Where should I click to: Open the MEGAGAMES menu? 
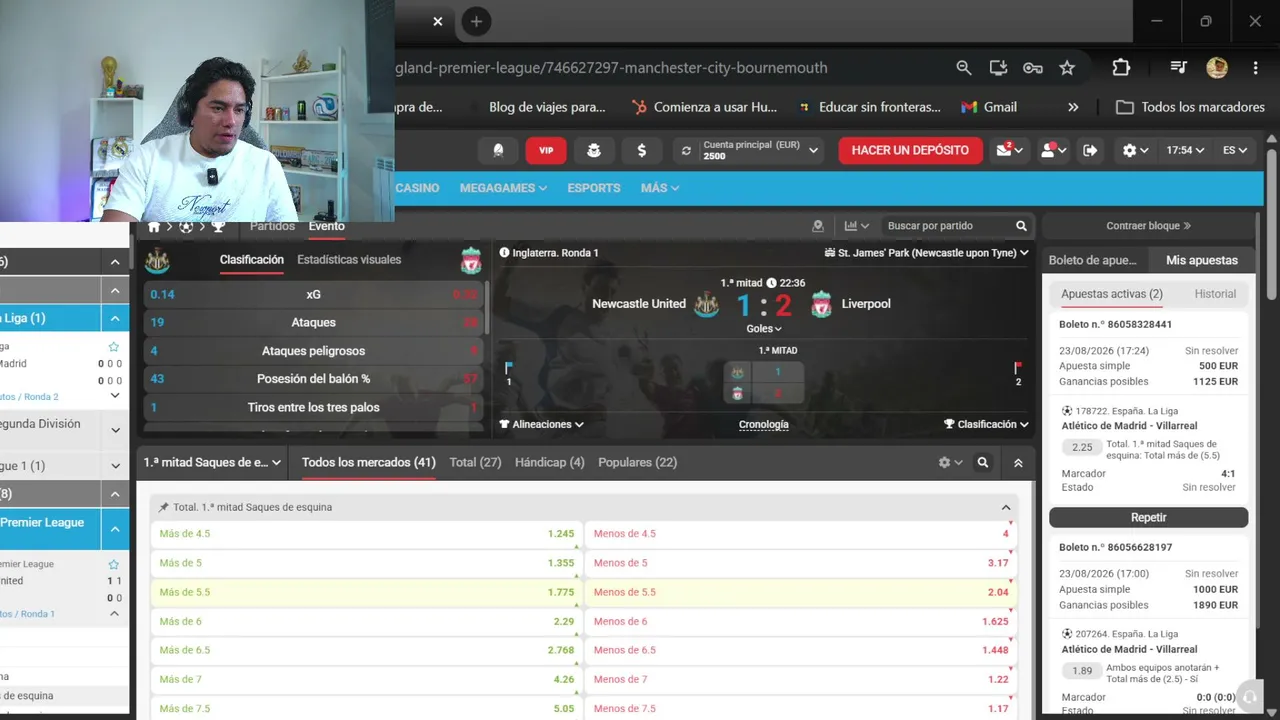pyautogui.click(x=503, y=188)
